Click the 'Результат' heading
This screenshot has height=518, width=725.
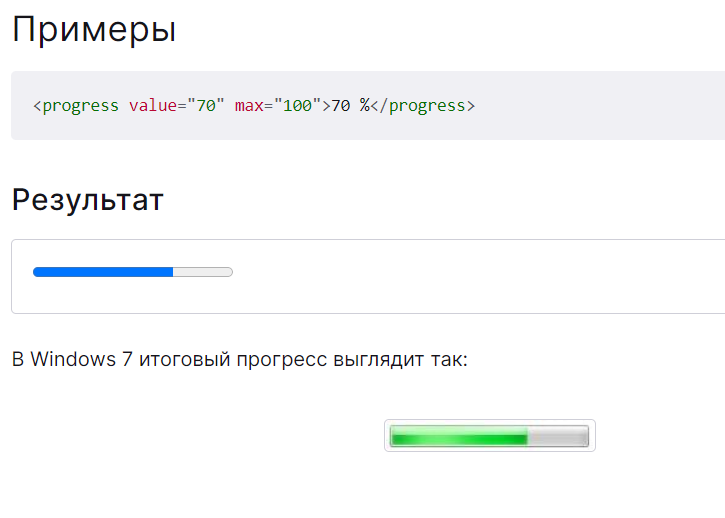point(87,199)
